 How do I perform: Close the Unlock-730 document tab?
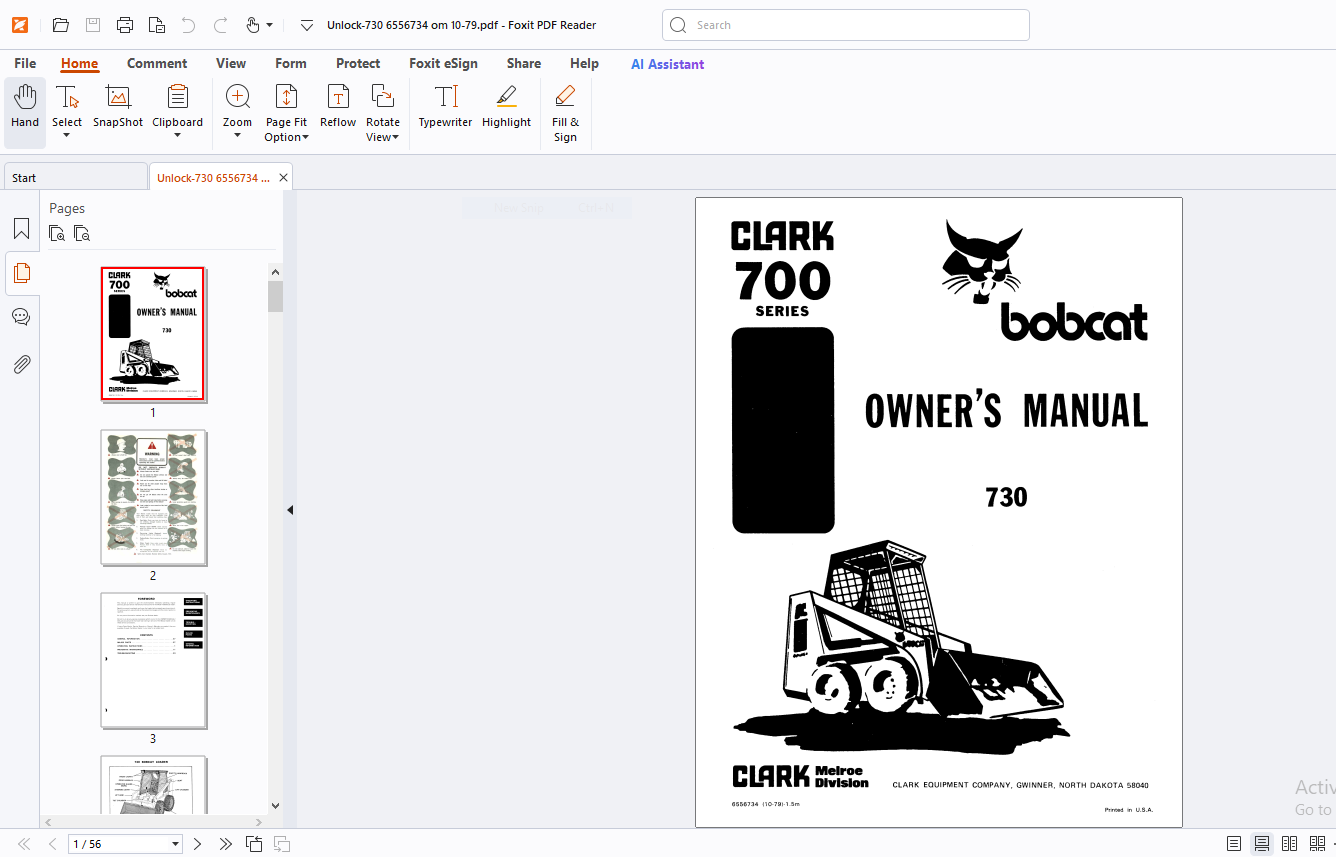pyautogui.click(x=284, y=178)
